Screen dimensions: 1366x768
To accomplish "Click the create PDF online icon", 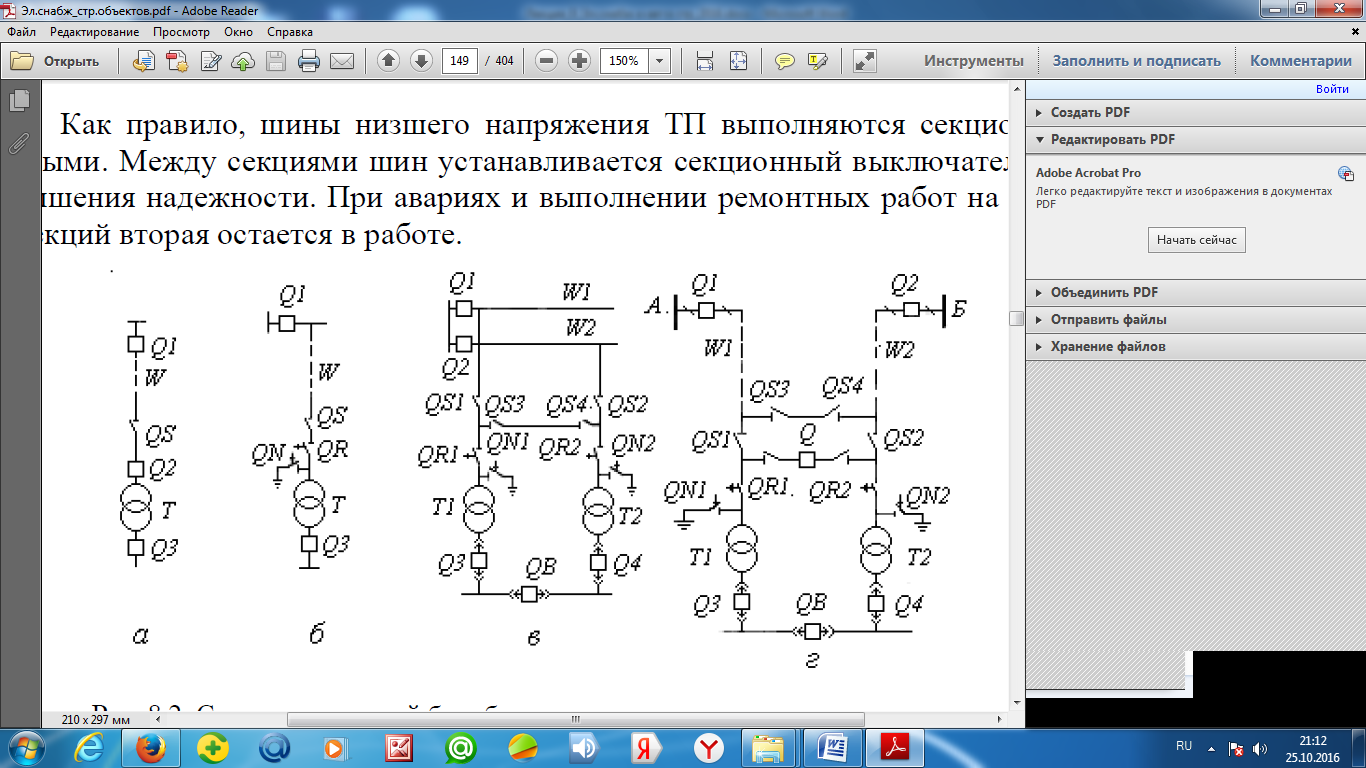I will pyautogui.click(x=177, y=61).
